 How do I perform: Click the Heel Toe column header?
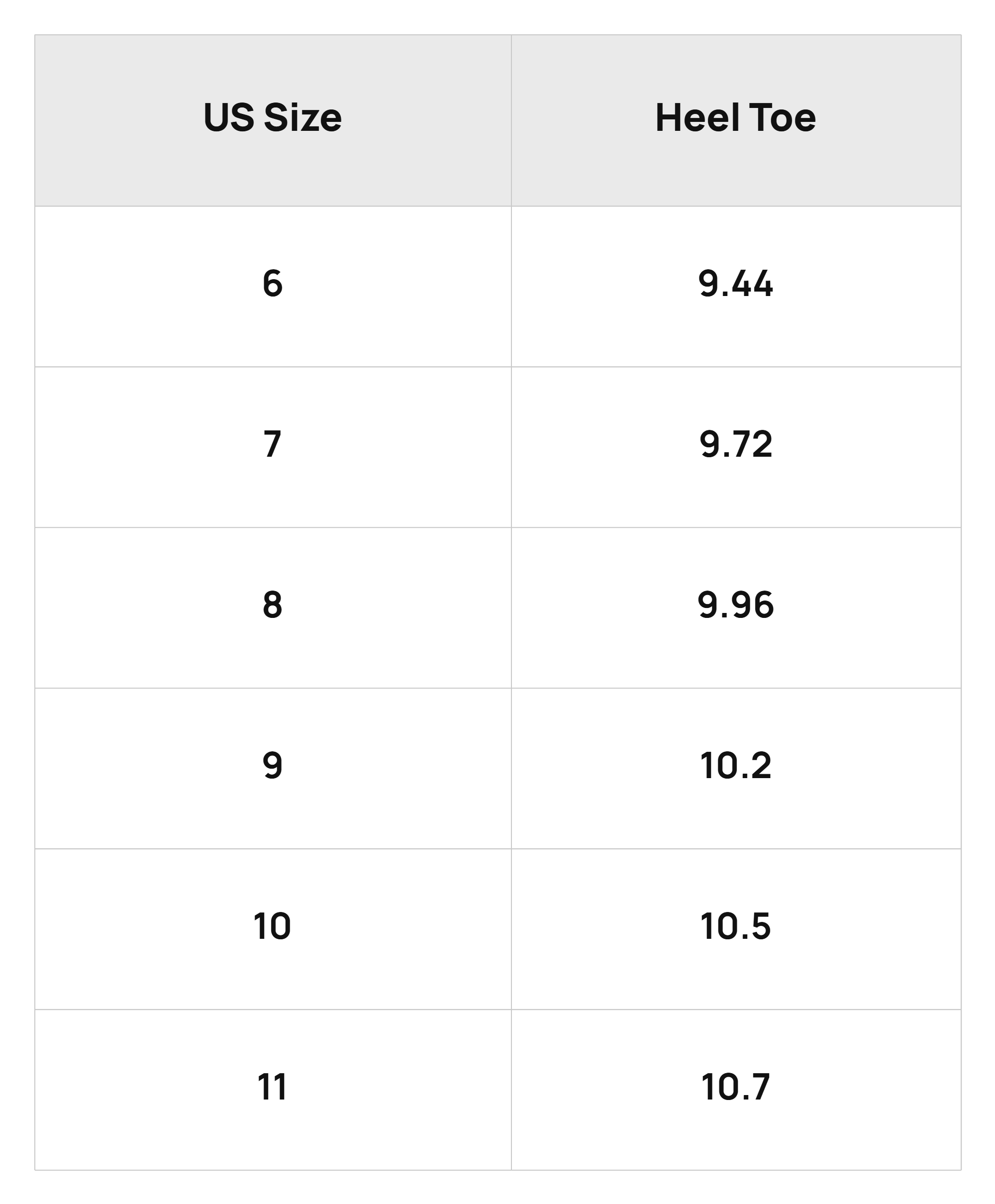pos(736,120)
